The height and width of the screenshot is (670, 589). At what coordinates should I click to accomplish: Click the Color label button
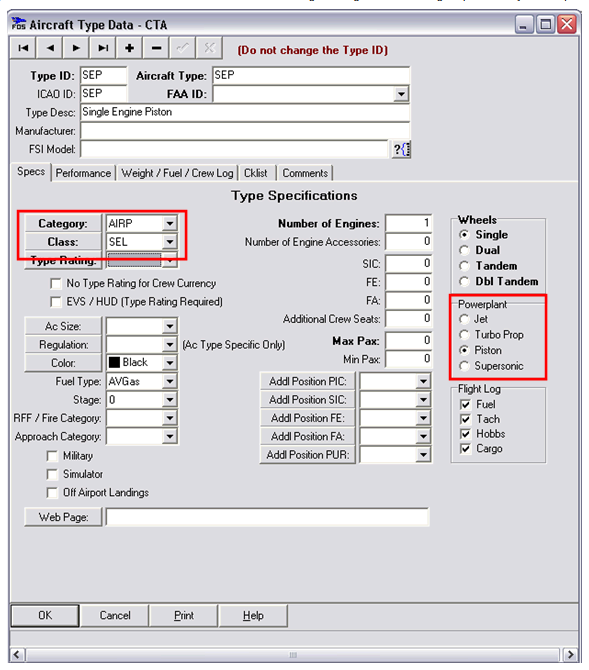[x=63, y=363]
